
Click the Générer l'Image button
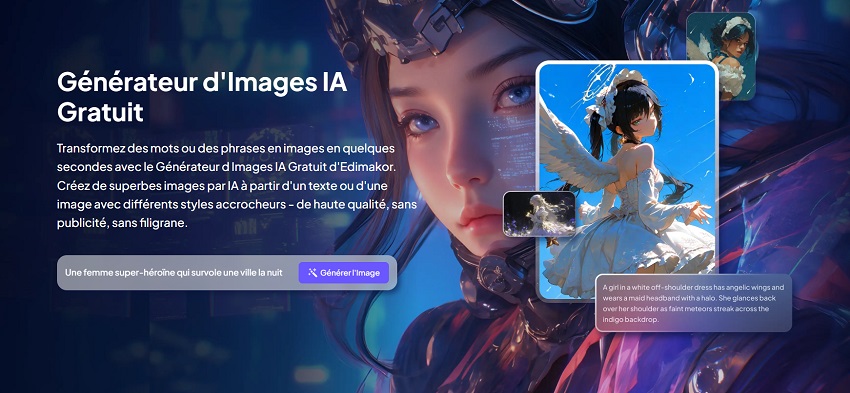point(344,273)
